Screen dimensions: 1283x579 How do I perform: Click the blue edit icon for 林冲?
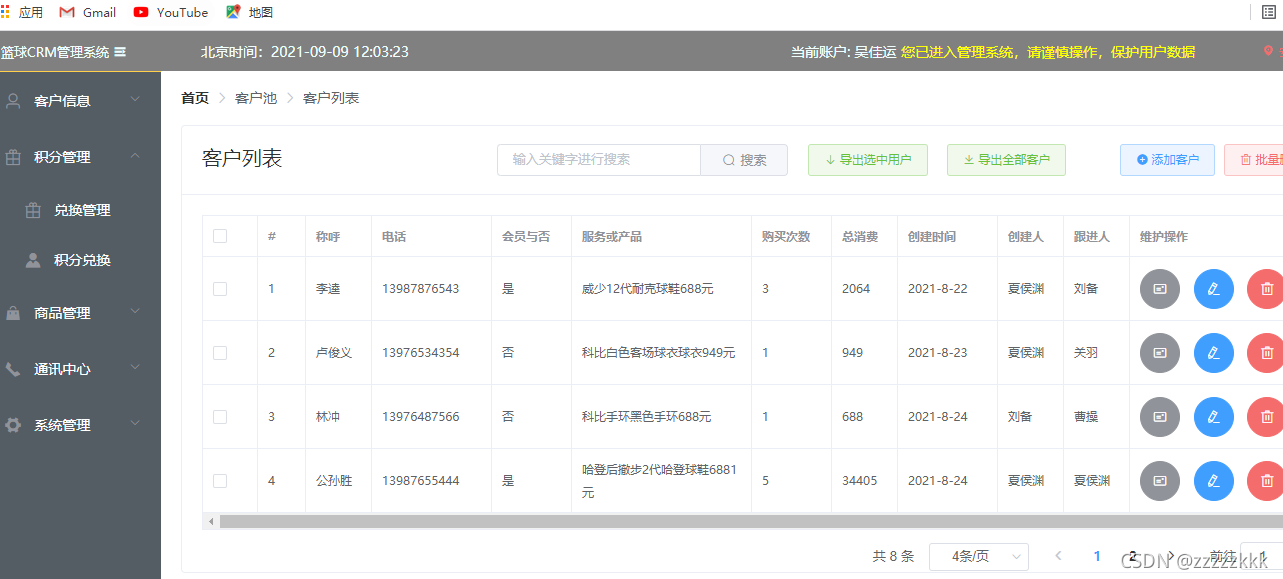point(1214,417)
